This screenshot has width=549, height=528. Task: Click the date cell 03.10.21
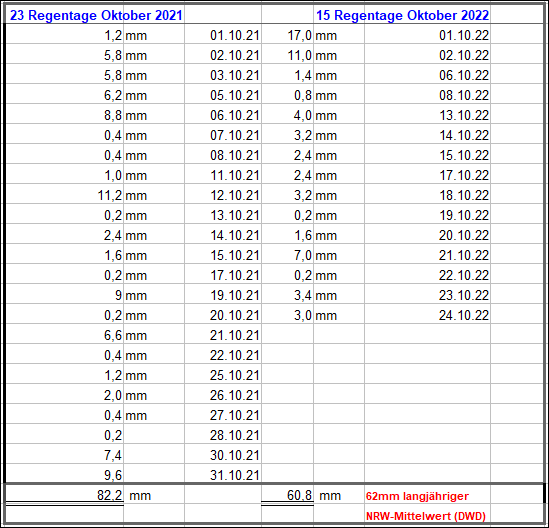(x=235, y=75)
